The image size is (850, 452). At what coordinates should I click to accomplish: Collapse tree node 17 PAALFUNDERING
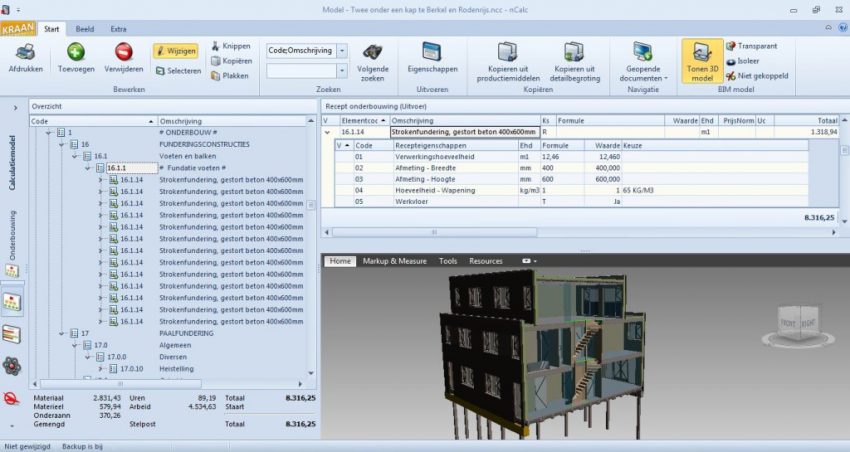[62, 333]
